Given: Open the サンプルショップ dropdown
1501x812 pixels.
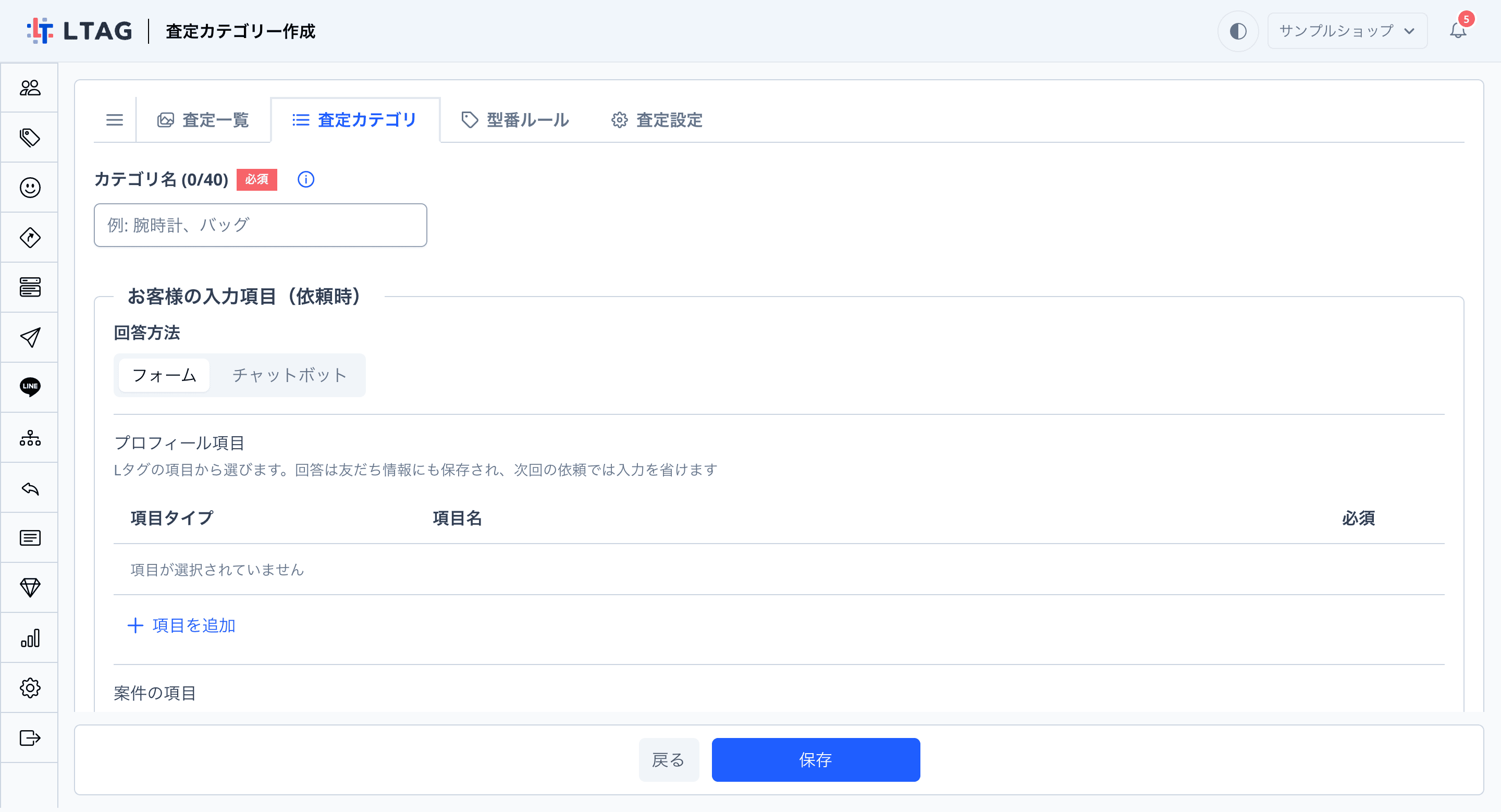Looking at the screenshot, I should [x=1347, y=31].
